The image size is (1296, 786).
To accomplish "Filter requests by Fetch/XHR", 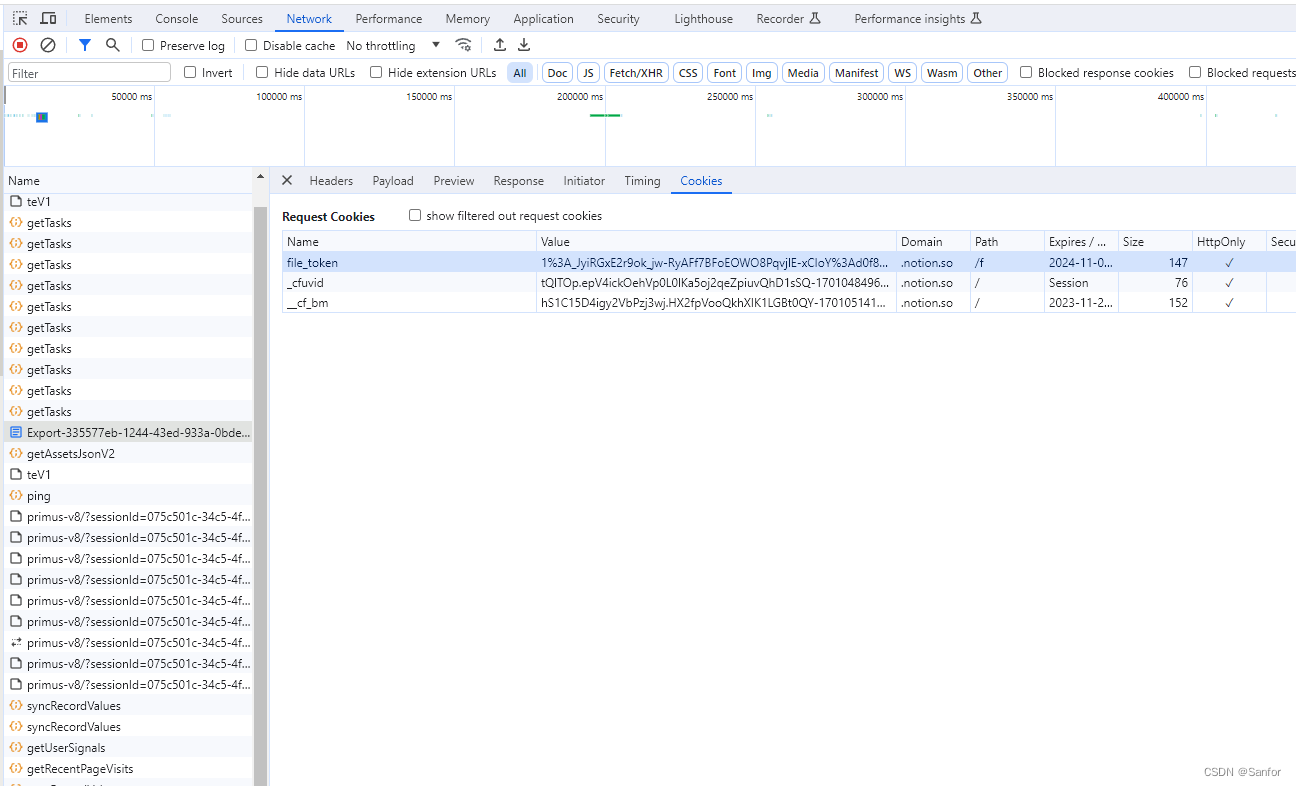I will (635, 71).
